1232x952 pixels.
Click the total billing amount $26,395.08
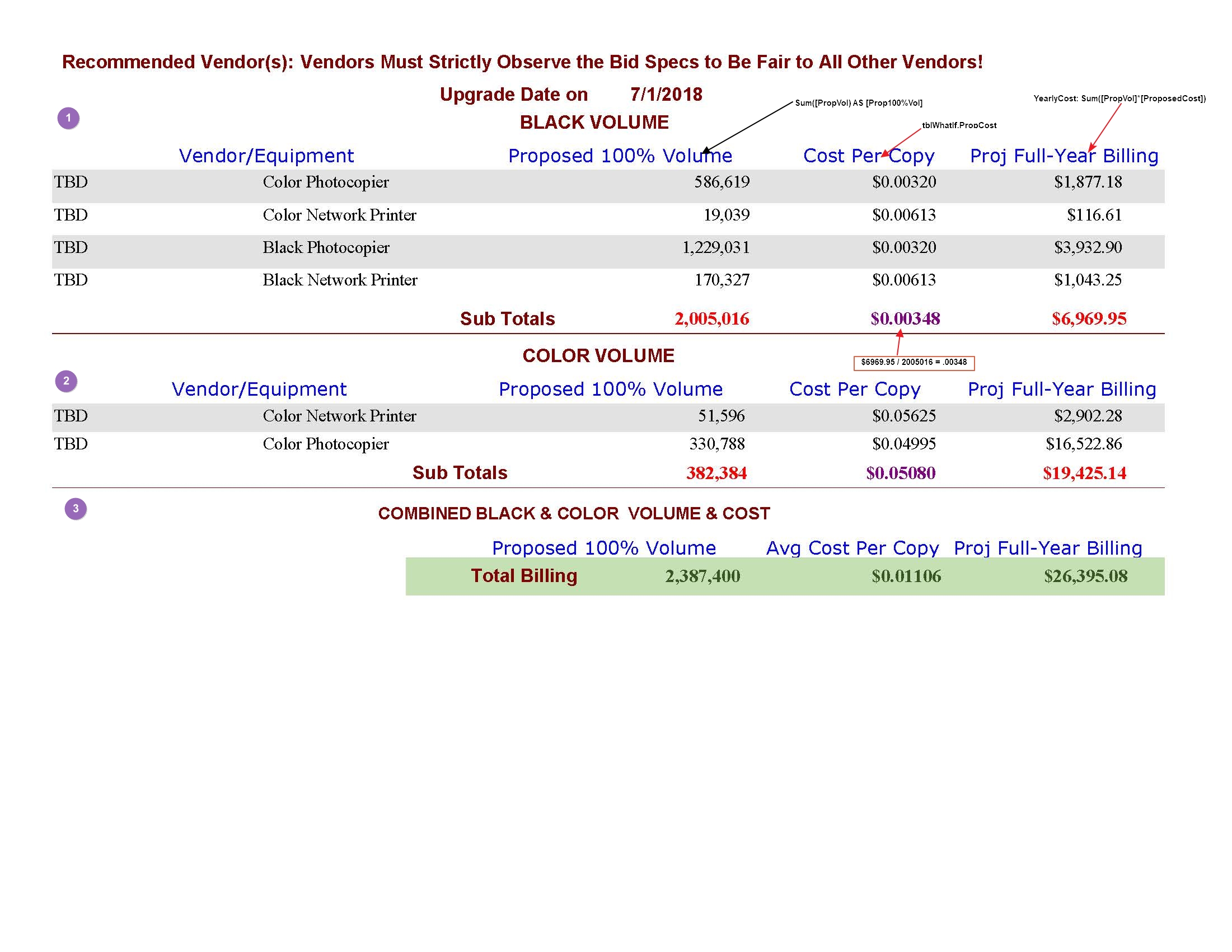click(1085, 576)
